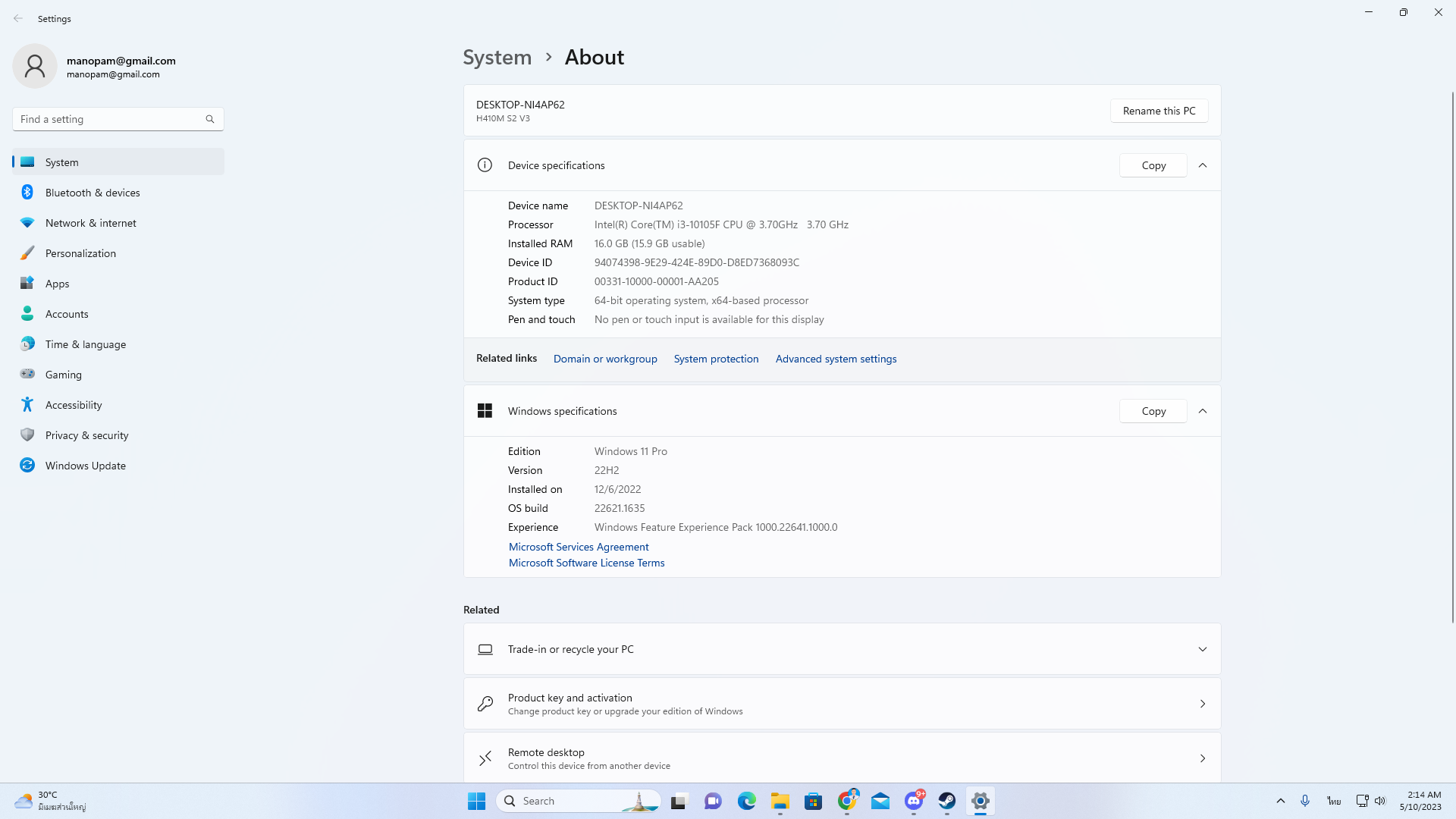Click the Thai language input indicator
The width and height of the screenshot is (1456, 819).
pyautogui.click(x=1334, y=801)
